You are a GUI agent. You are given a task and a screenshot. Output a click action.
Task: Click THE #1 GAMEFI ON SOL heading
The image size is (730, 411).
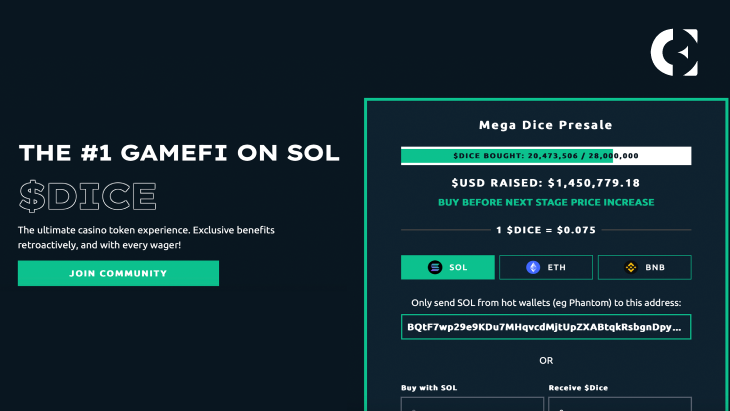pyautogui.click(x=179, y=153)
